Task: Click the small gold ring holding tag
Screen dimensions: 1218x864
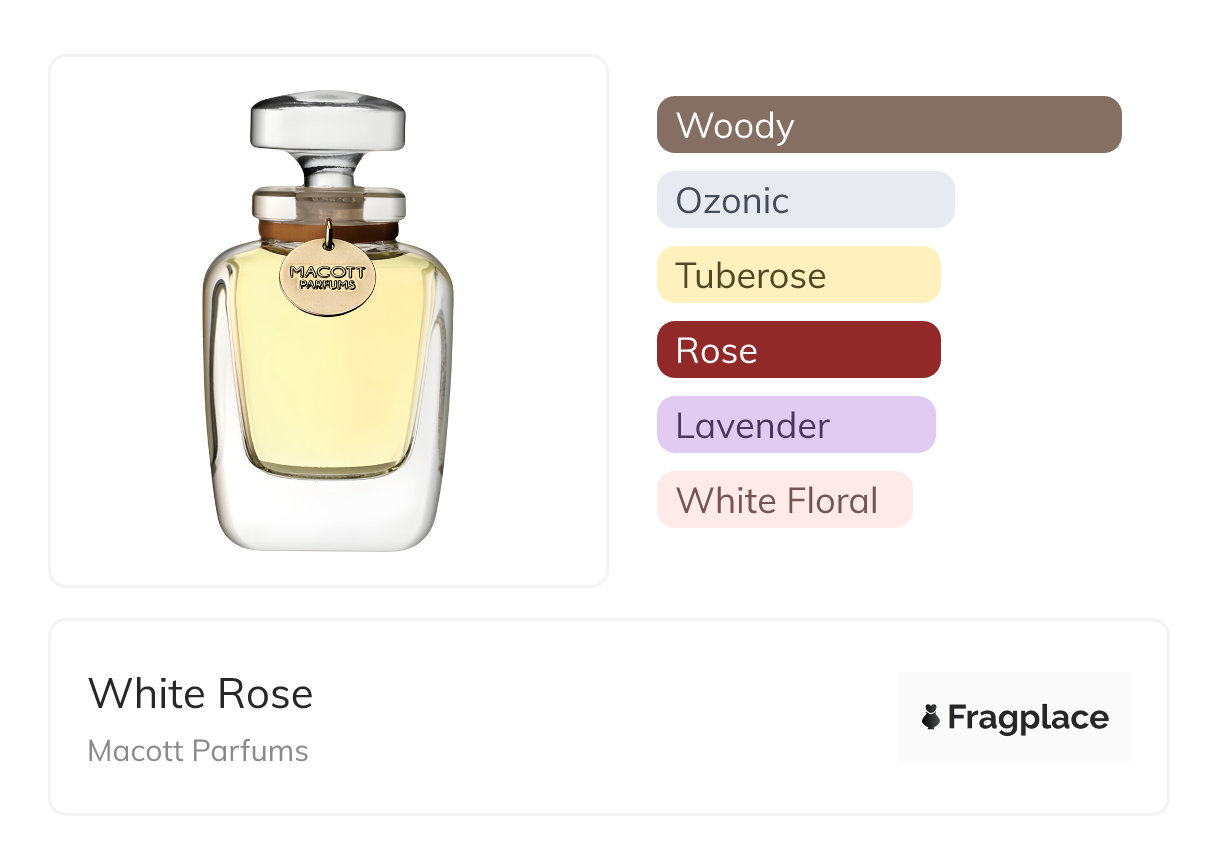Action: coord(327,230)
